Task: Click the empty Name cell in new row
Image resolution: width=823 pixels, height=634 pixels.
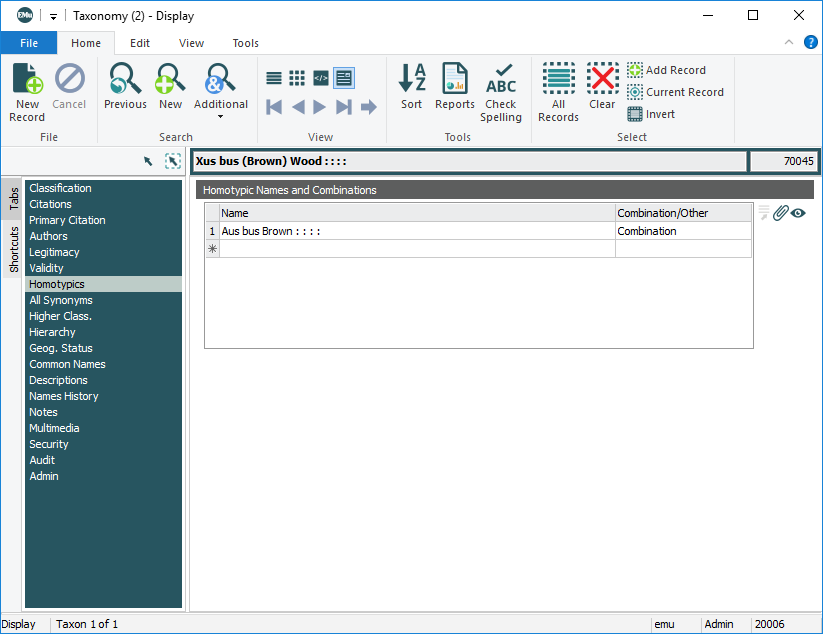Action: coord(416,249)
